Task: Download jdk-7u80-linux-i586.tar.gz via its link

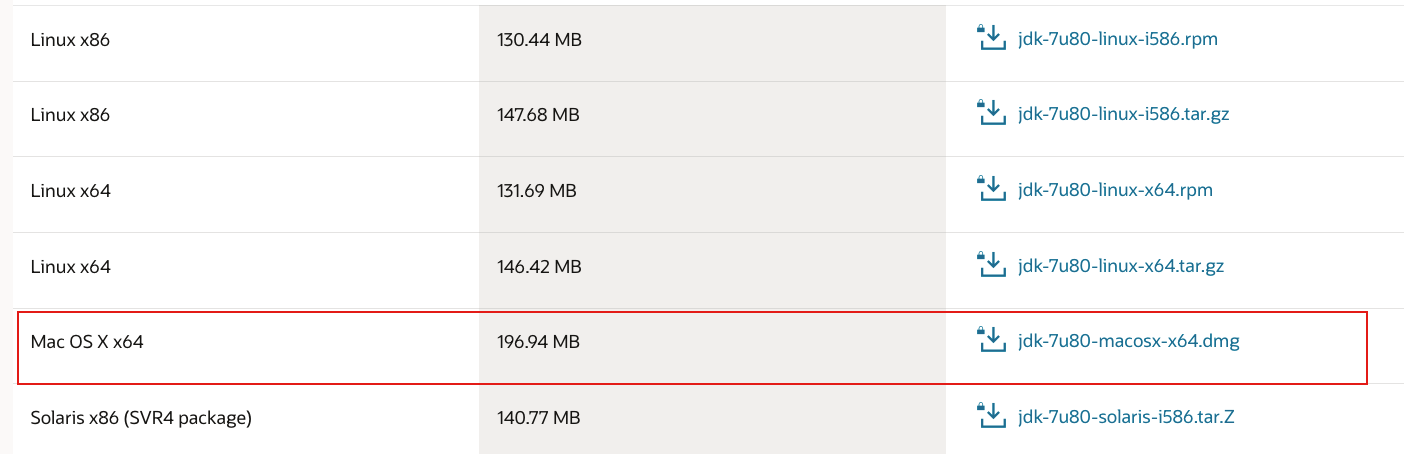Action: 1123,114
